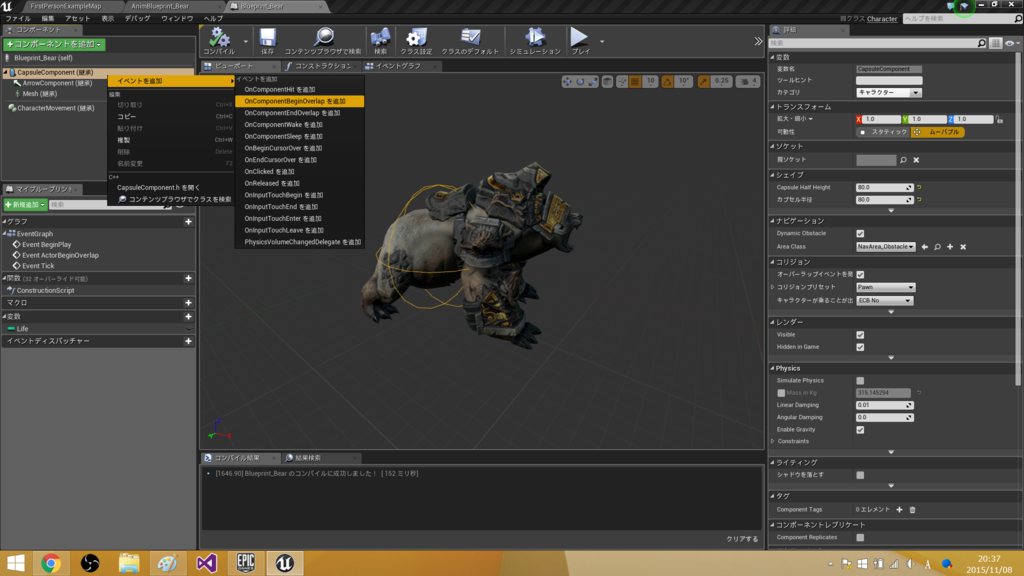Reset Capsule Half Height to default

point(919,187)
